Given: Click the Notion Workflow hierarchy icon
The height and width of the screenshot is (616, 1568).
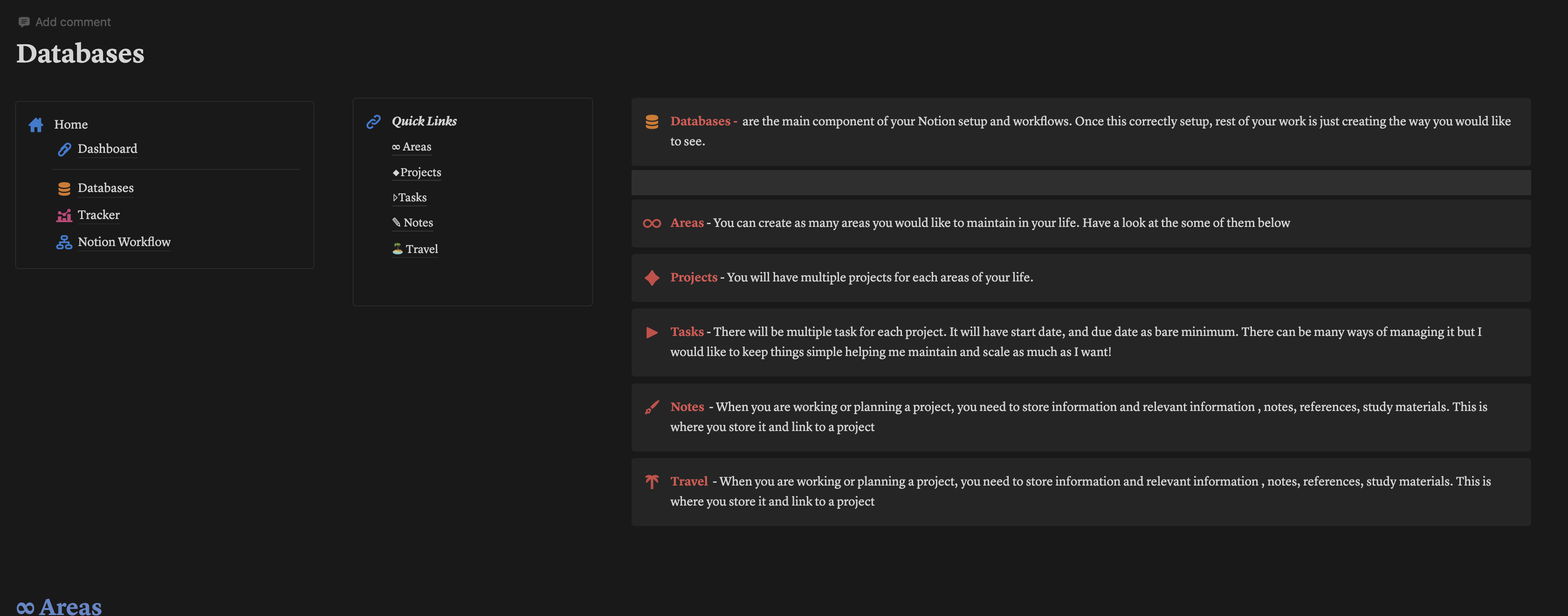Looking at the screenshot, I should pos(64,242).
